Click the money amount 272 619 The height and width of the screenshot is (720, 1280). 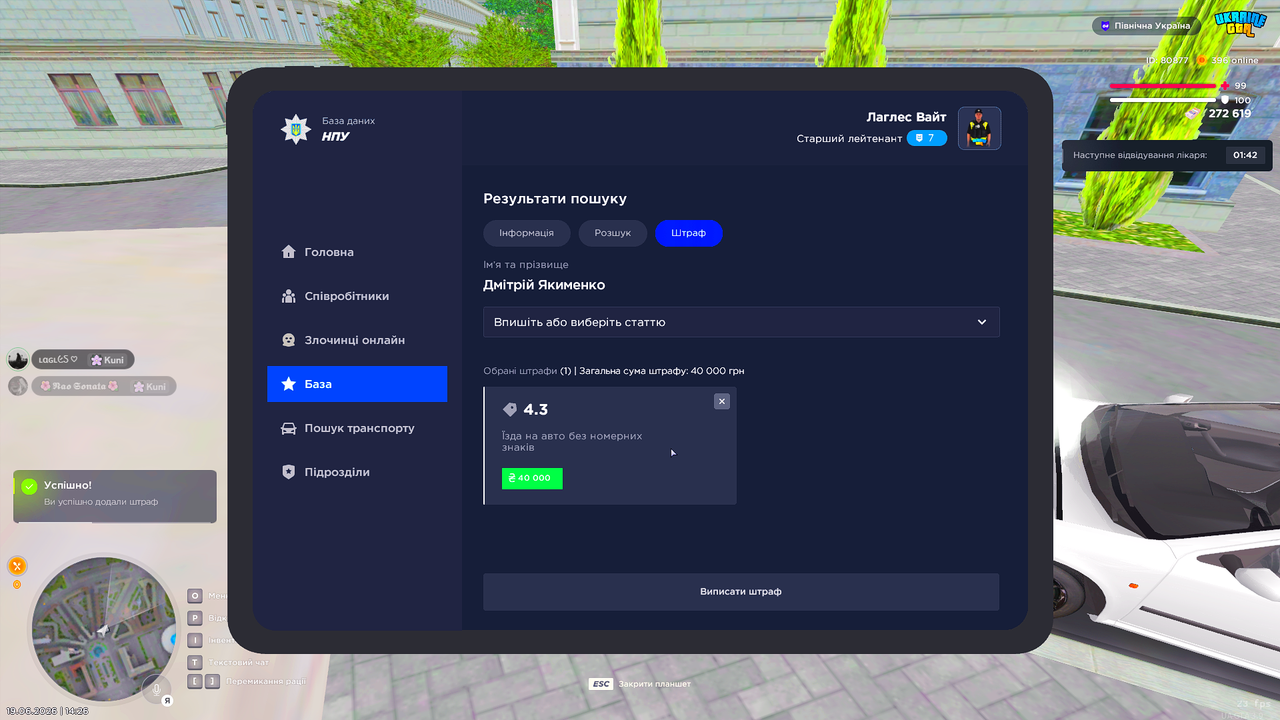click(1230, 114)
